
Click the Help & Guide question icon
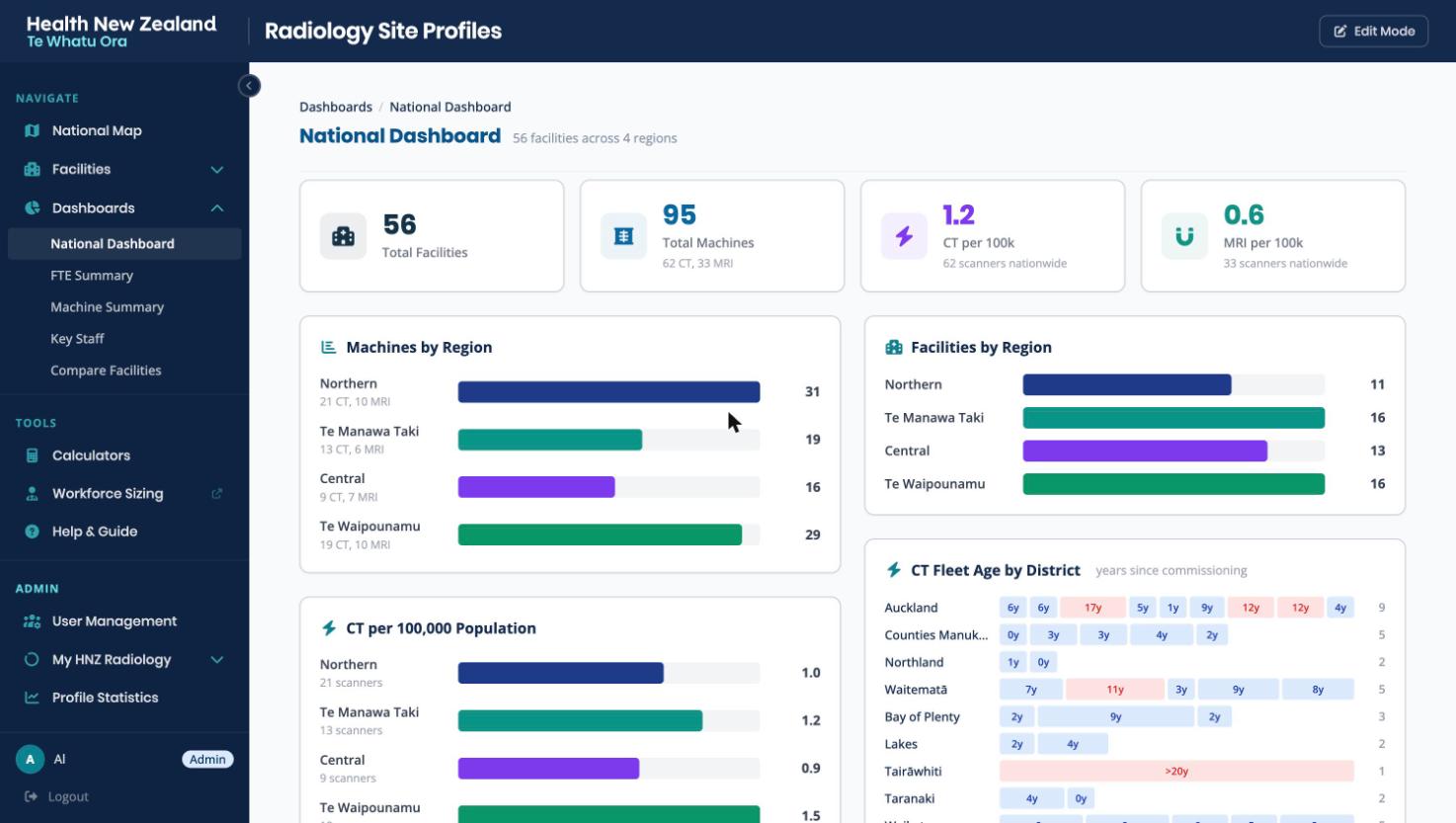pyautogui.click(x=32, y=532)
